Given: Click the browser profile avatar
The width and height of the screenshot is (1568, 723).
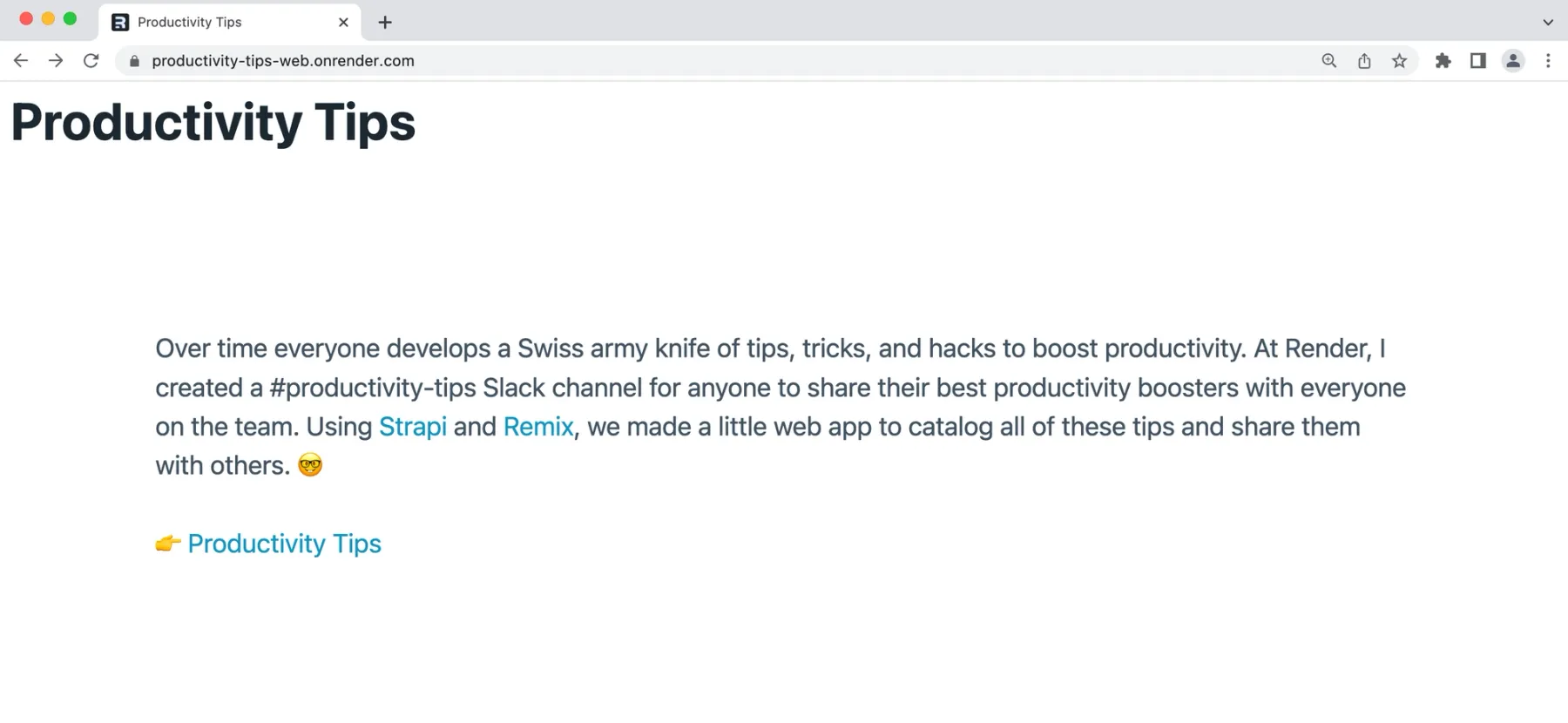Looking at the screenshot, I should 1513,61.
